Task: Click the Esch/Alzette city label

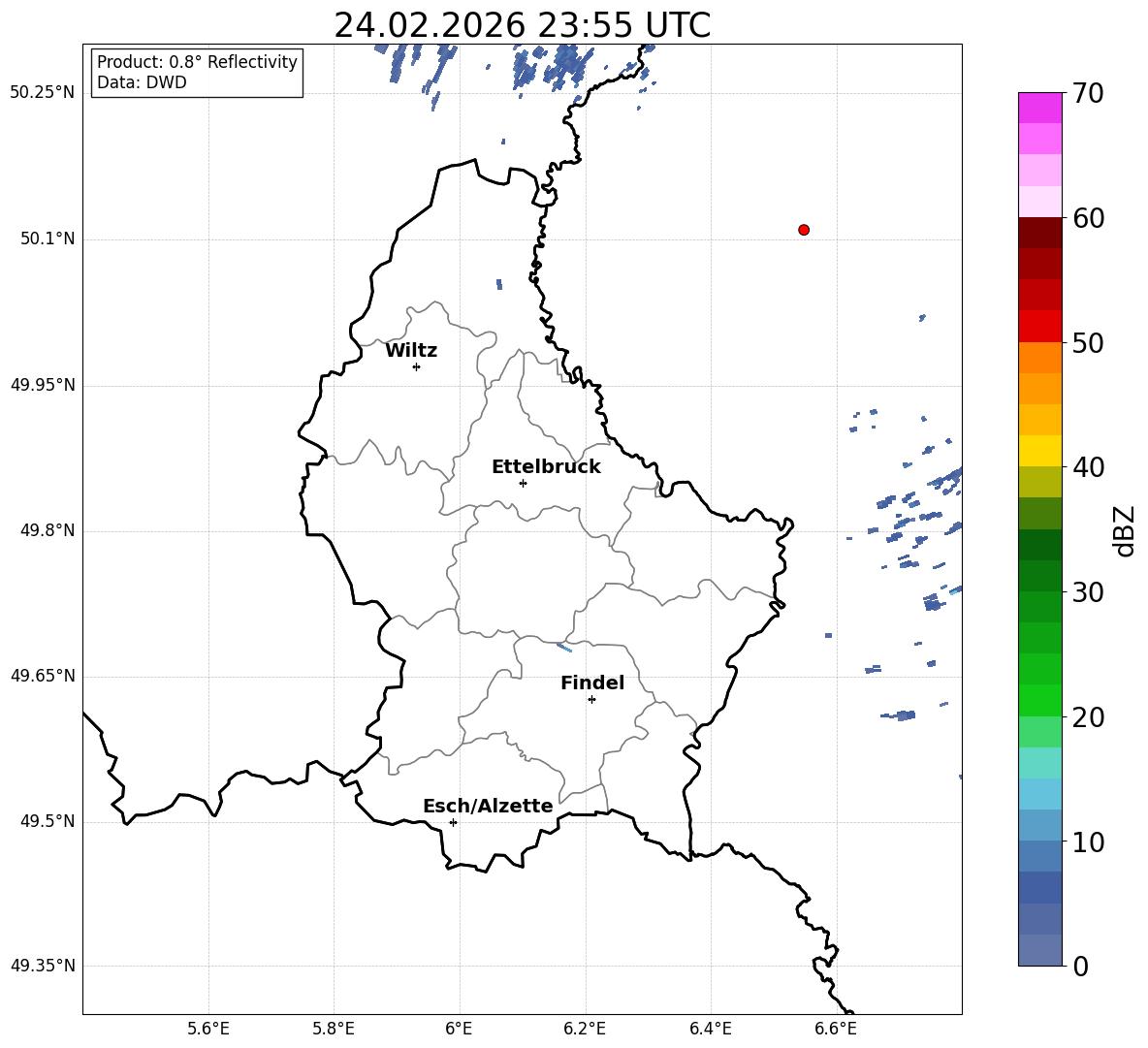Action: 488,806
